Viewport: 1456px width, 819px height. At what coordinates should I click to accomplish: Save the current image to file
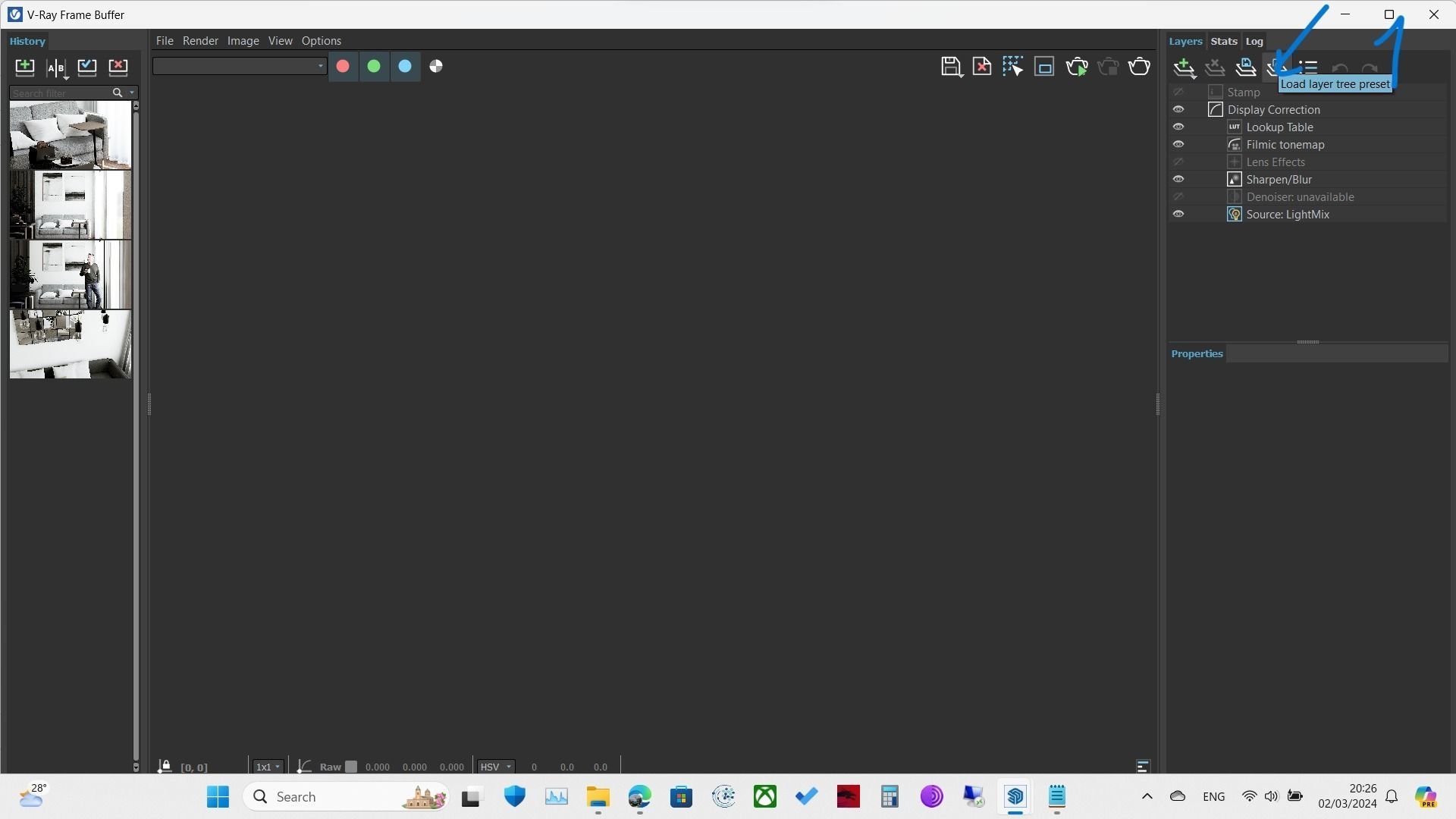point(950,67)
